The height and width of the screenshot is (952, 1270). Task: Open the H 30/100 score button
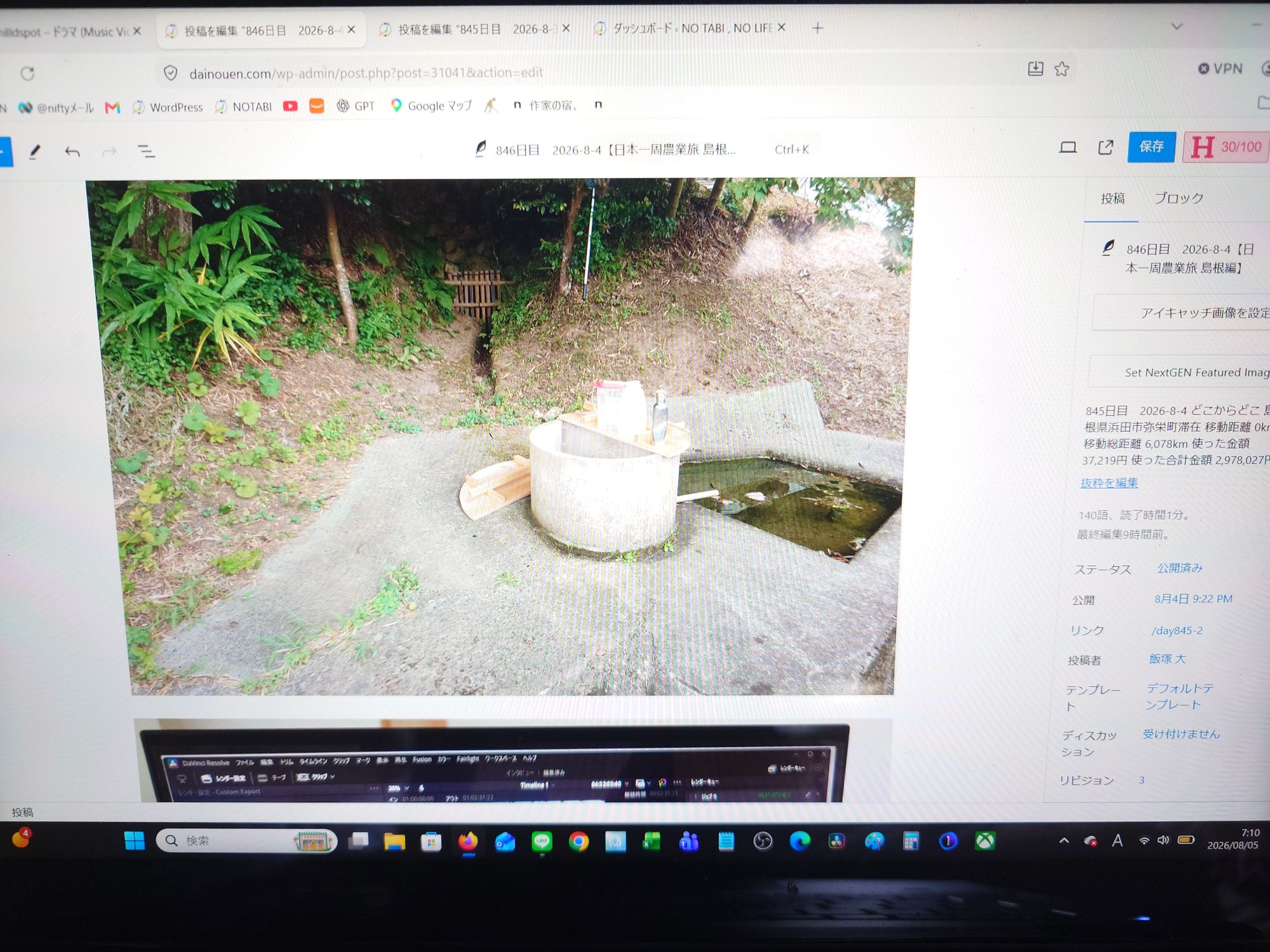1226,147
